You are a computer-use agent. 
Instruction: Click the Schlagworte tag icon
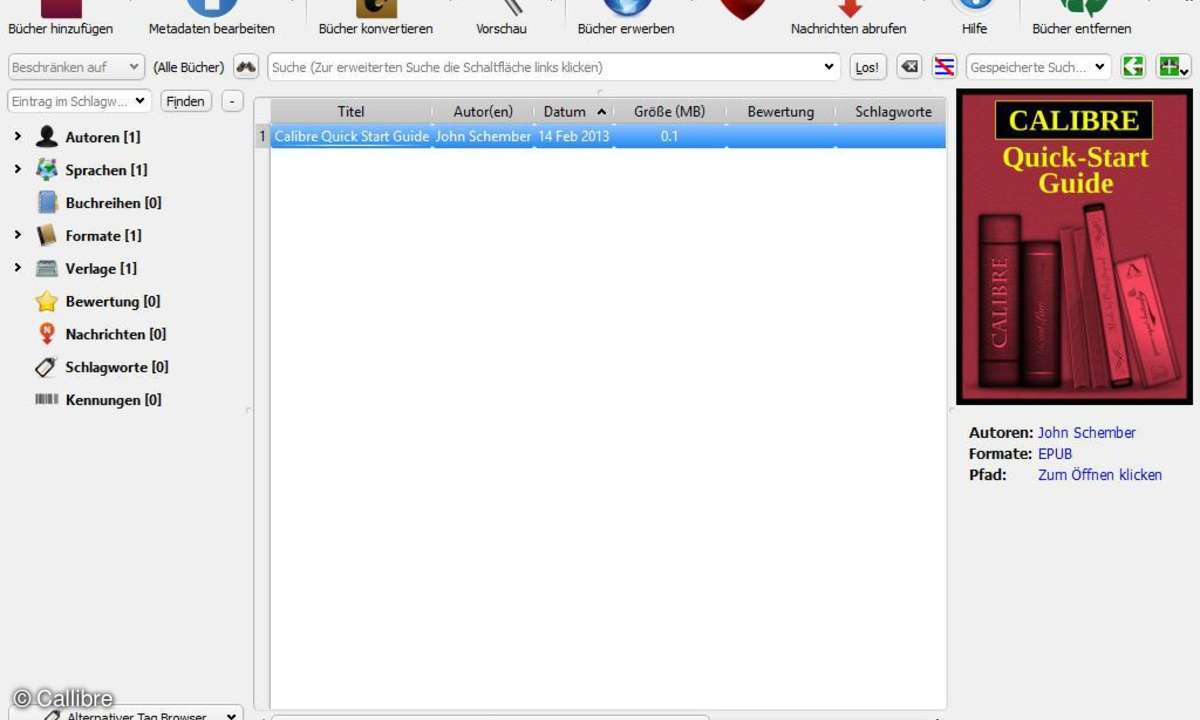pyautogui.click(x=47, y=367)
